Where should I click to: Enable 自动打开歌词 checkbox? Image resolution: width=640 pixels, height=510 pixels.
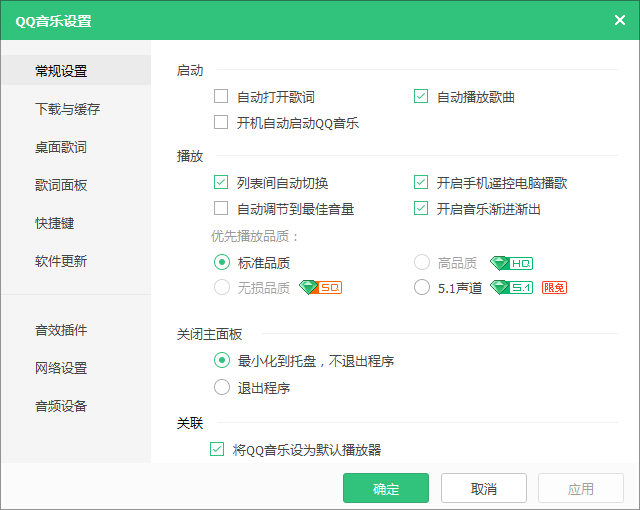pos(221,97)
